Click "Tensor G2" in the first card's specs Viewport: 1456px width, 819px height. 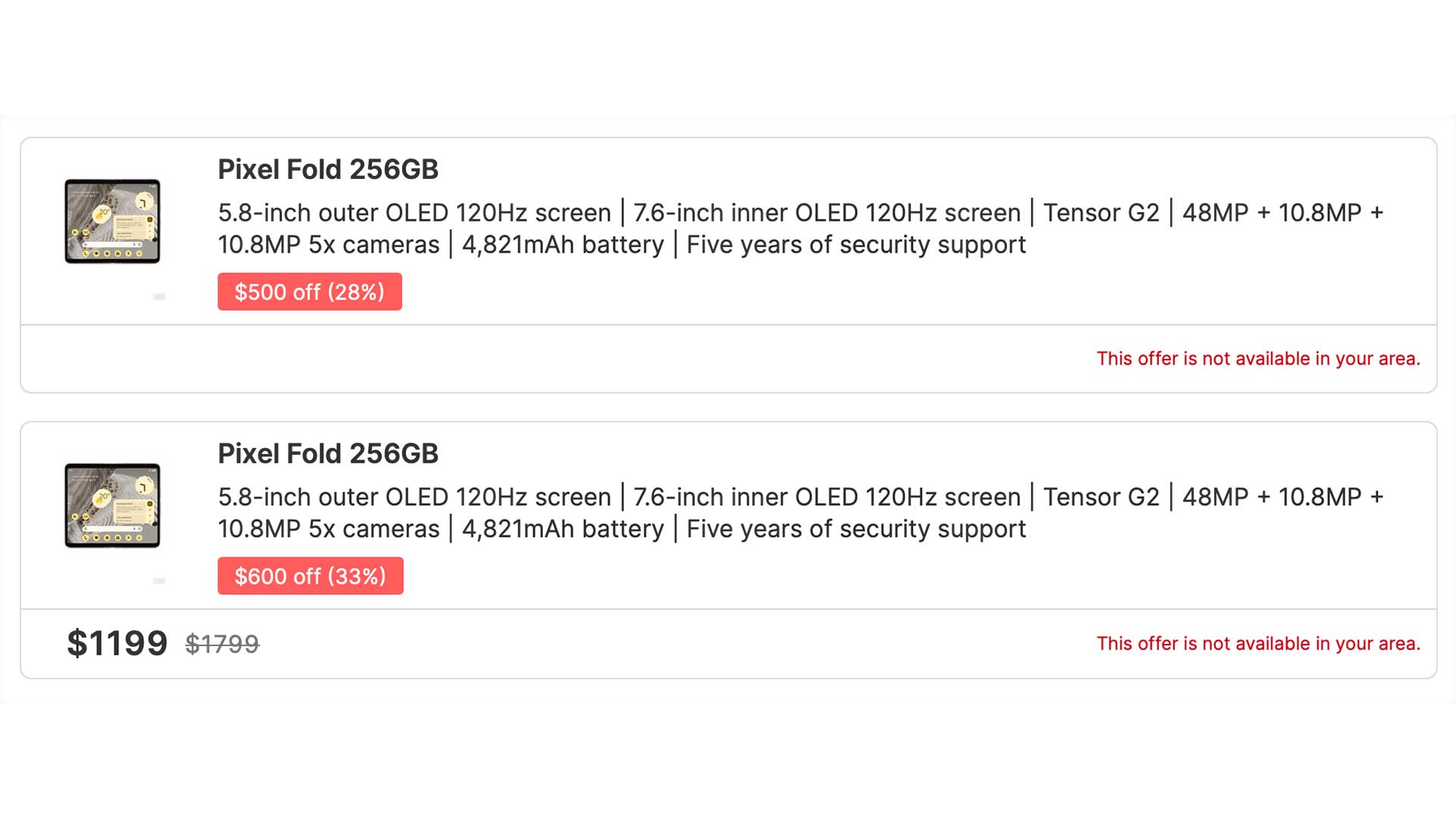tap(1101, 213)
